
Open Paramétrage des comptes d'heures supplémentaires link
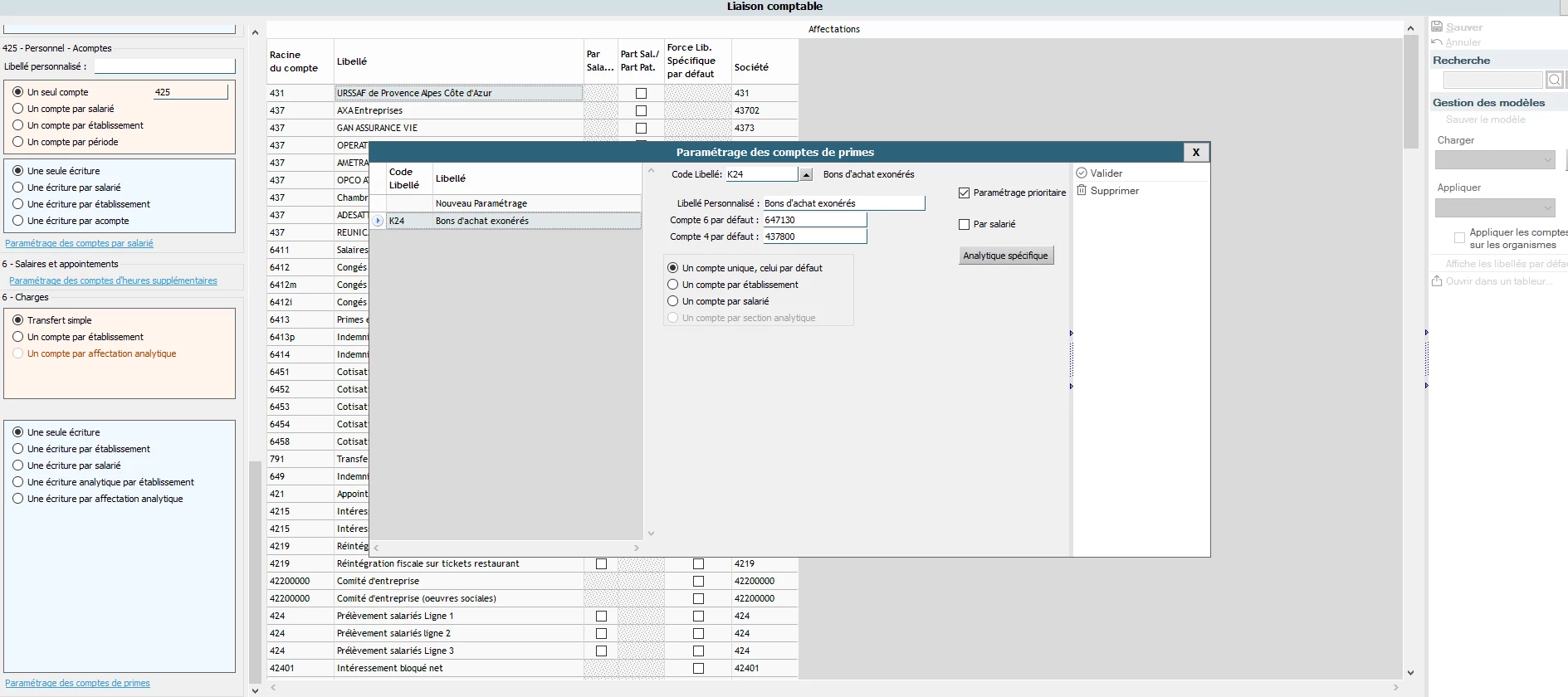[x=113, y=280]
